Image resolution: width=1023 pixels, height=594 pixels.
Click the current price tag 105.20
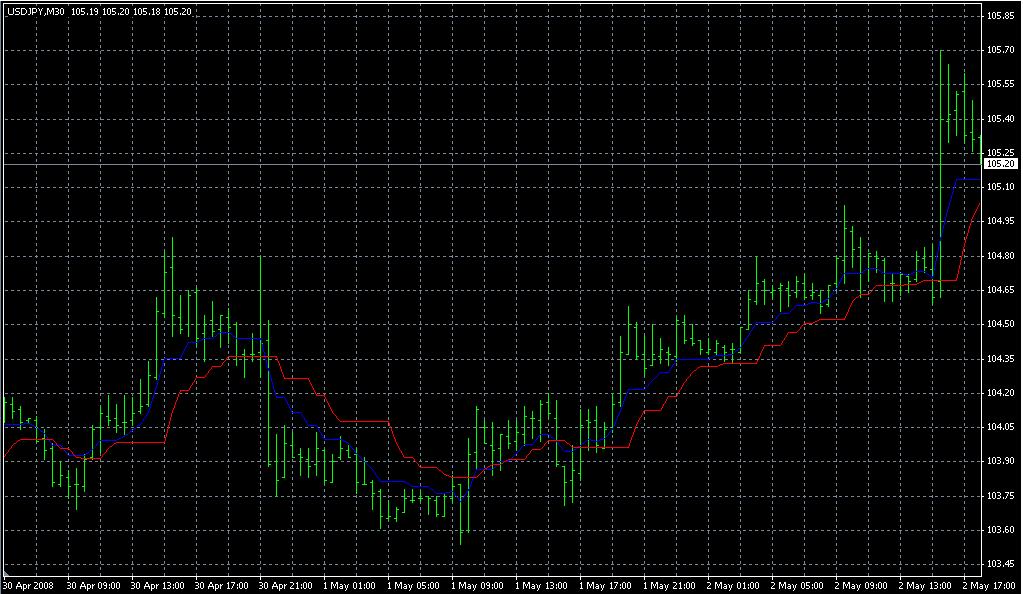tap(1001, 163)
